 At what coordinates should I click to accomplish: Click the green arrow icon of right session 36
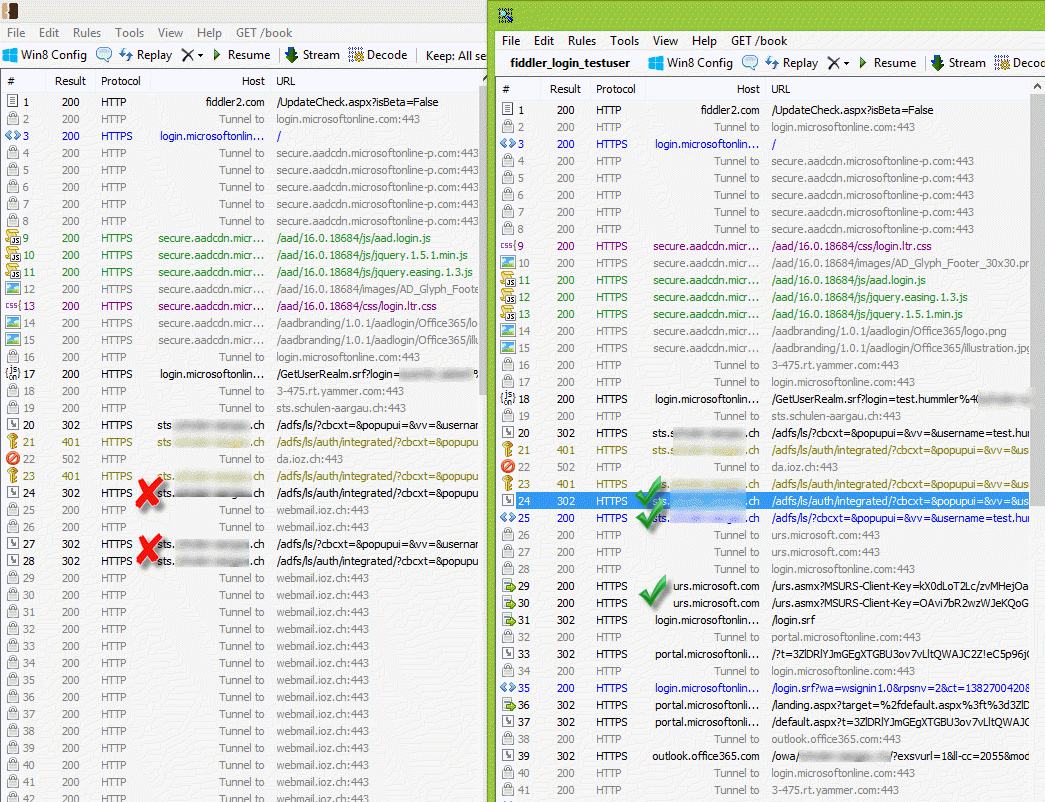508,705
